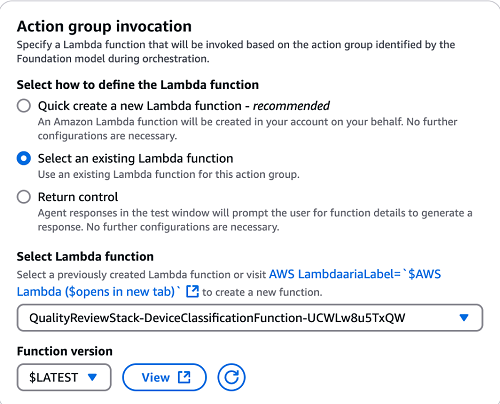Screen dimensions: 500x404
Task: Select Quick create a new Lambda function radio
Action: [x=24, y=106]
